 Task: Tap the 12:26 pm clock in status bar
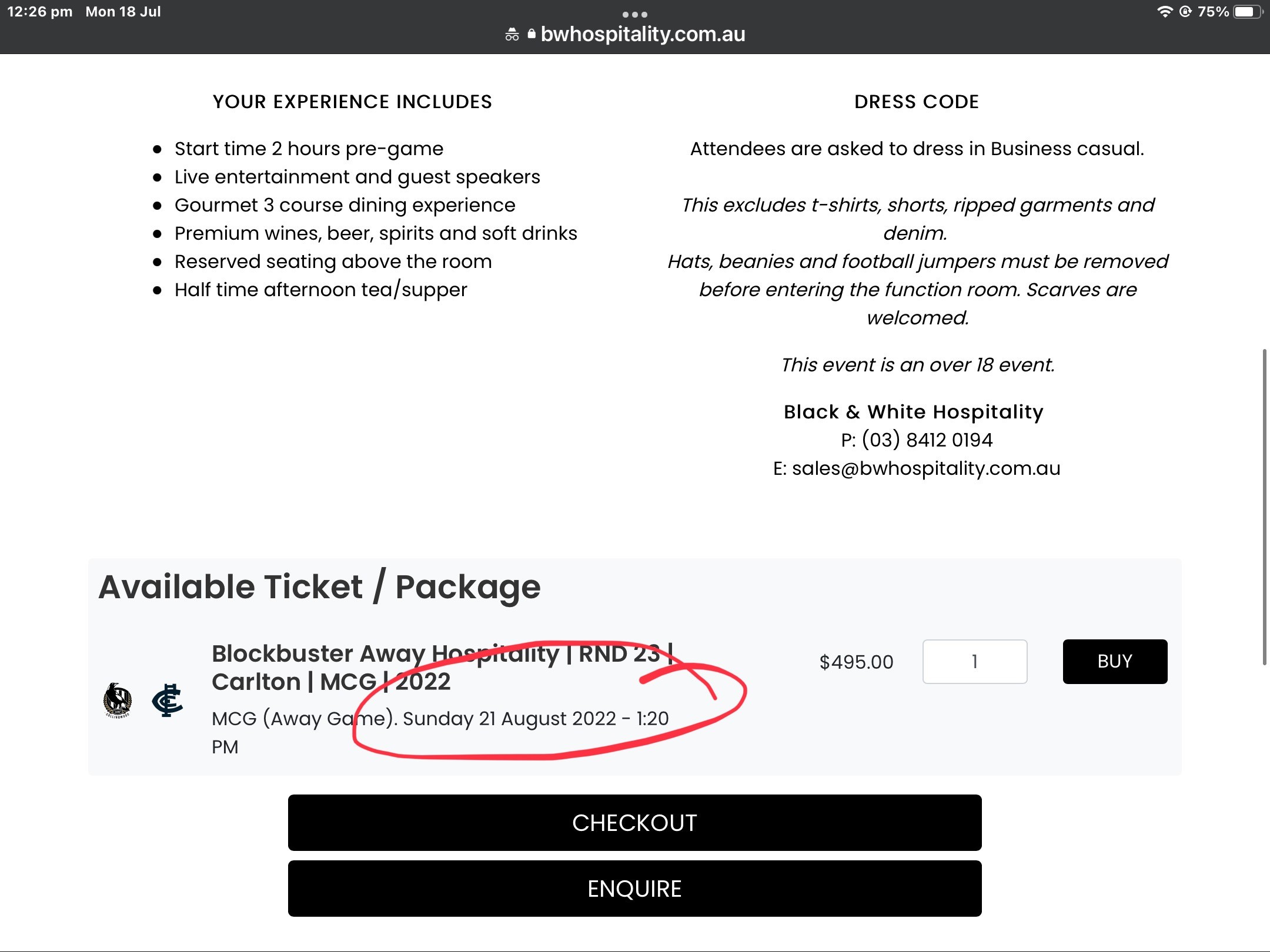pos(40,12)
